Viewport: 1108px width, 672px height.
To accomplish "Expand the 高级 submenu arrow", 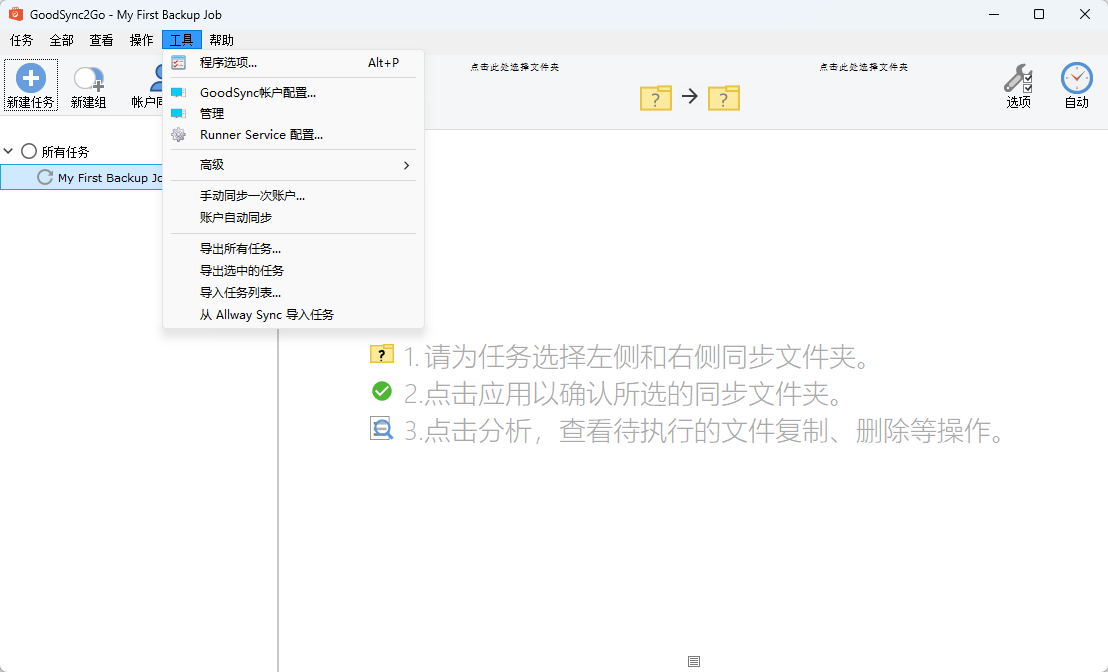I will click(x=406, y=165).
